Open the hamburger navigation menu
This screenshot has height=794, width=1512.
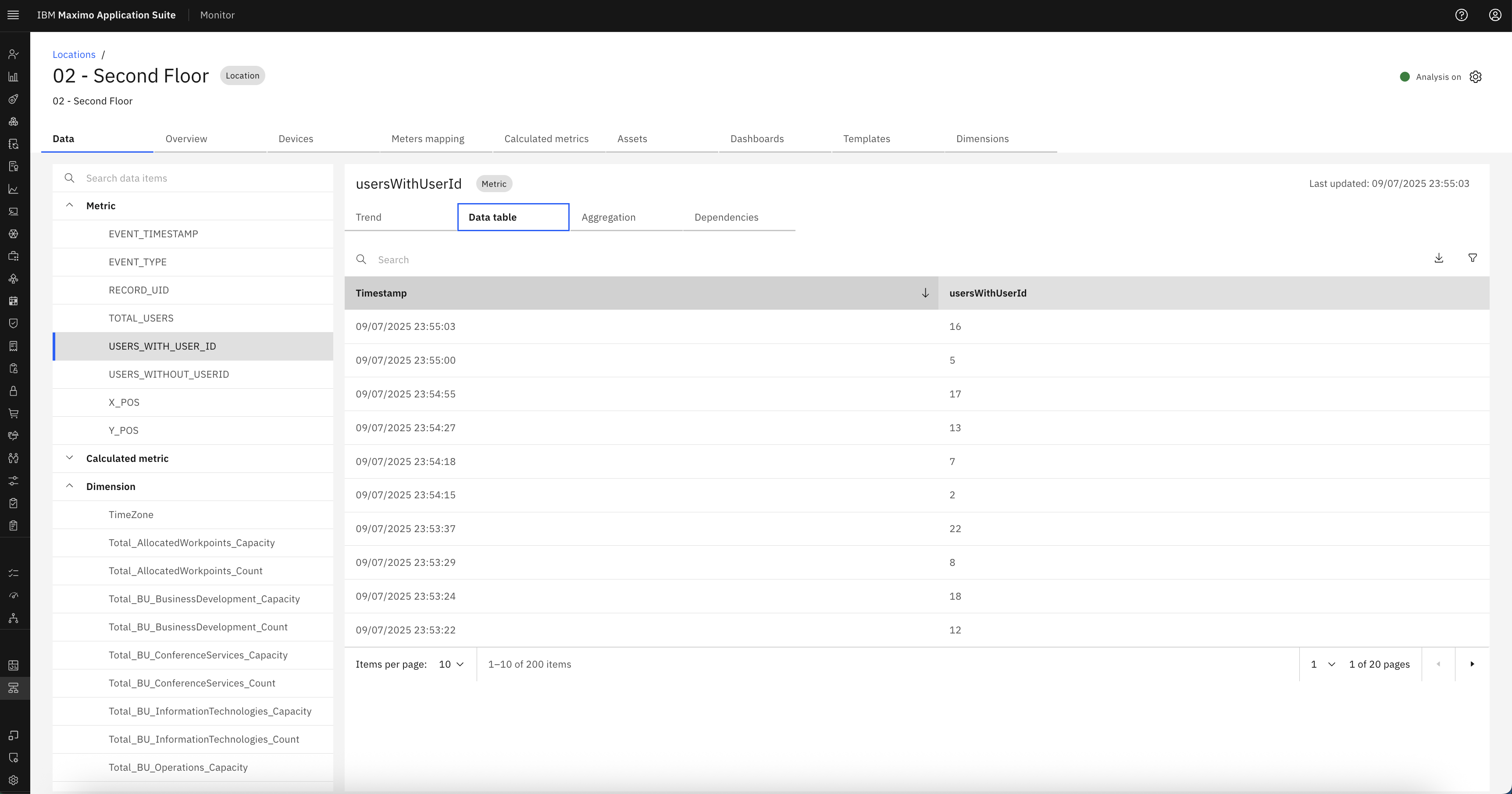tap(13, 15)
